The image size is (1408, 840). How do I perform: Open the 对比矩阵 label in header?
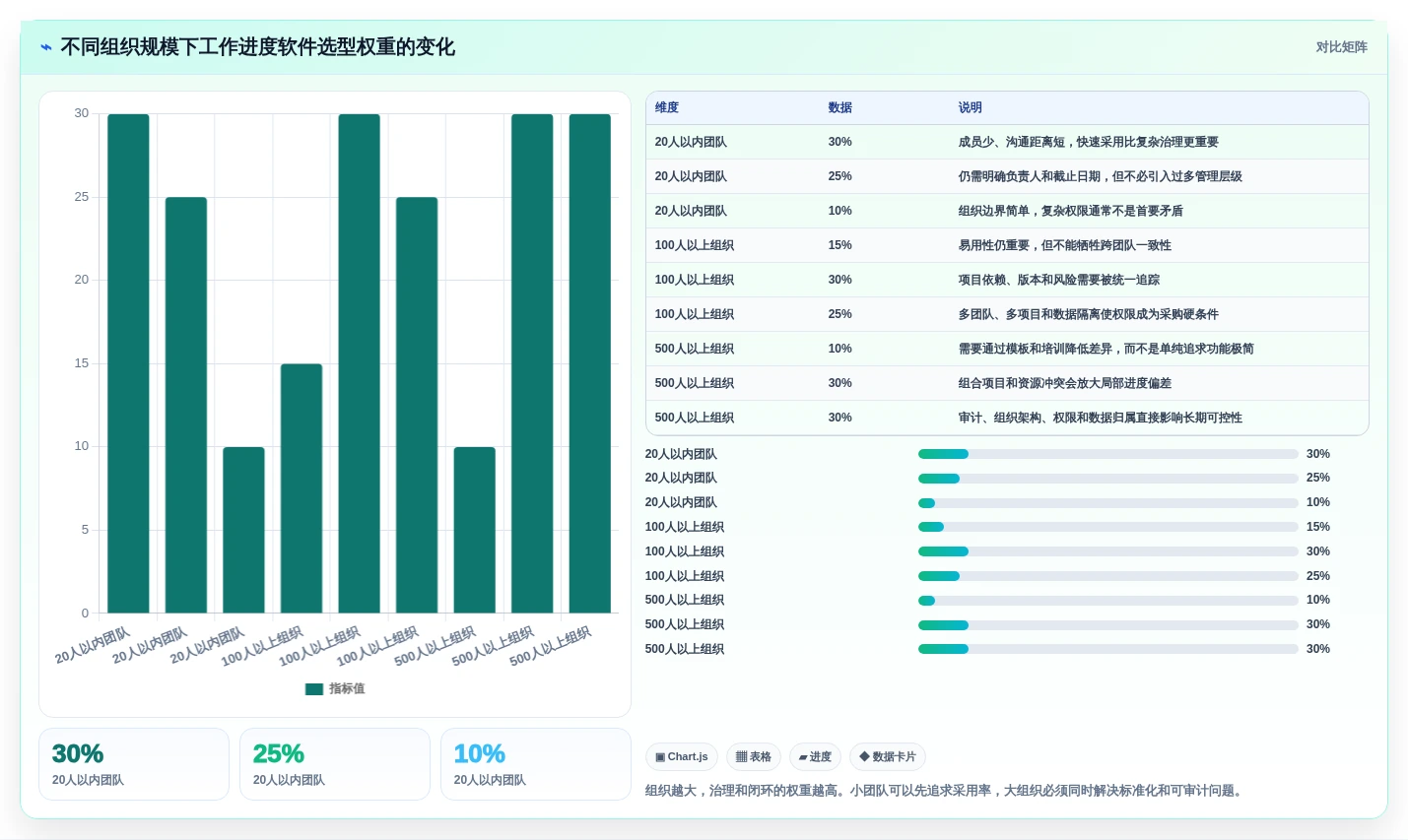tap(1341, 47)
